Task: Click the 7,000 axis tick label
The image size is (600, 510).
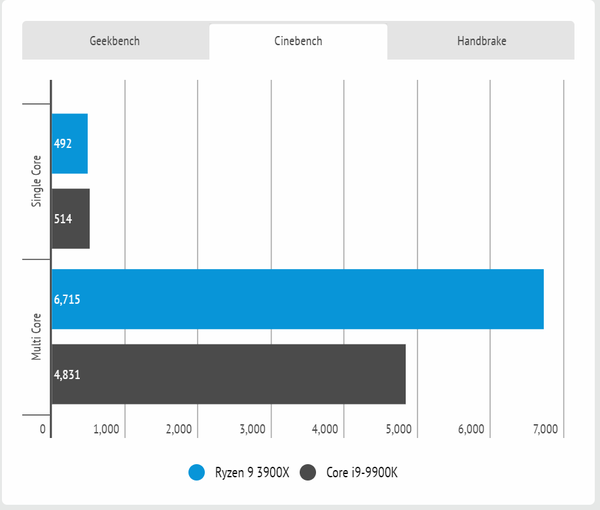Action: point(545,429)
